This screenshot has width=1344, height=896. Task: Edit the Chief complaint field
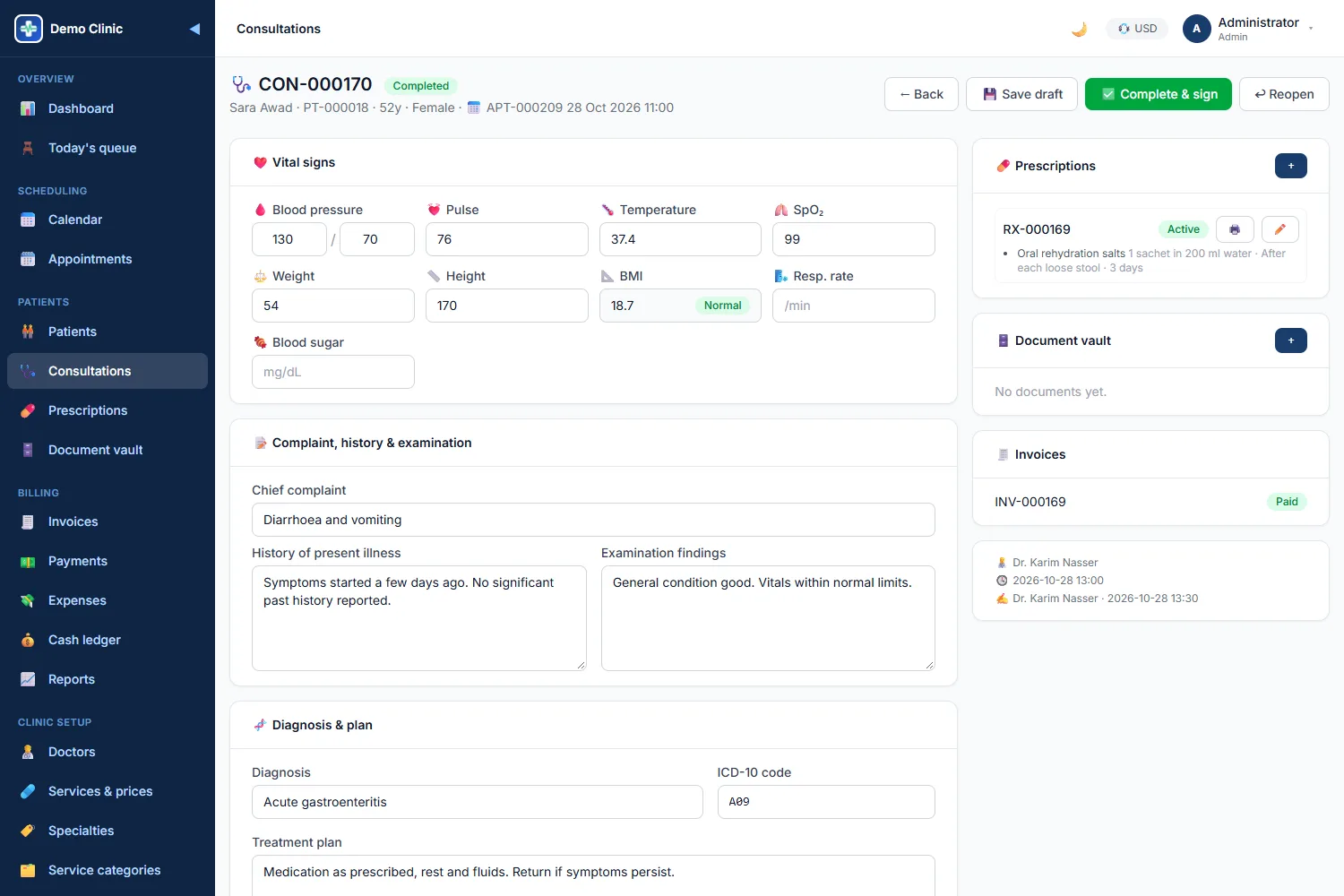593,520
